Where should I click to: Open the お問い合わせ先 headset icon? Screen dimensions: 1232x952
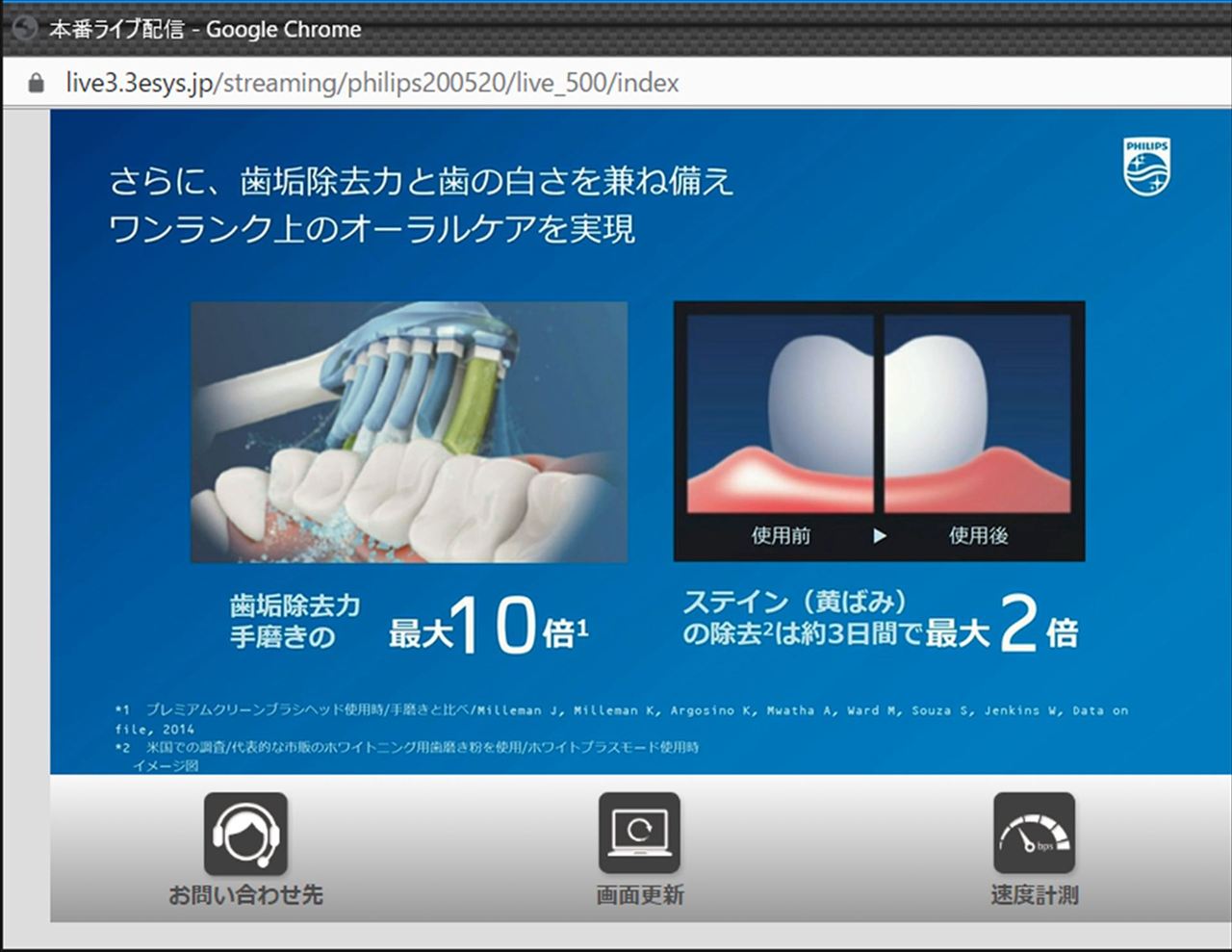(x=245, y=834)
